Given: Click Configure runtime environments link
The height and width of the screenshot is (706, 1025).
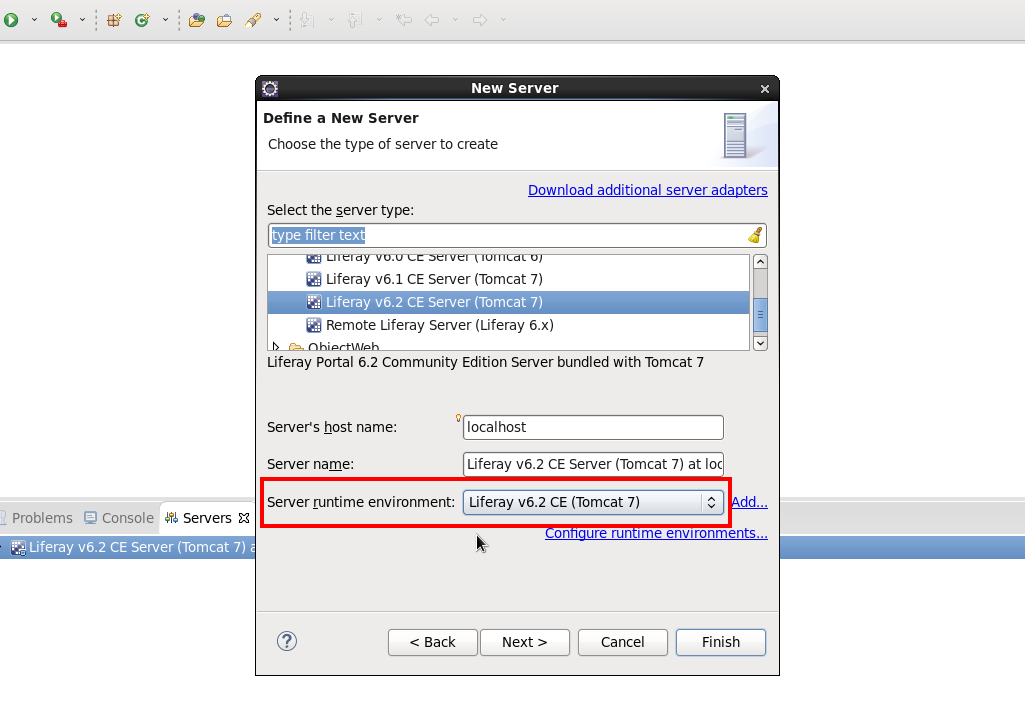Looking at the screenshot, I should pos(656,533).
